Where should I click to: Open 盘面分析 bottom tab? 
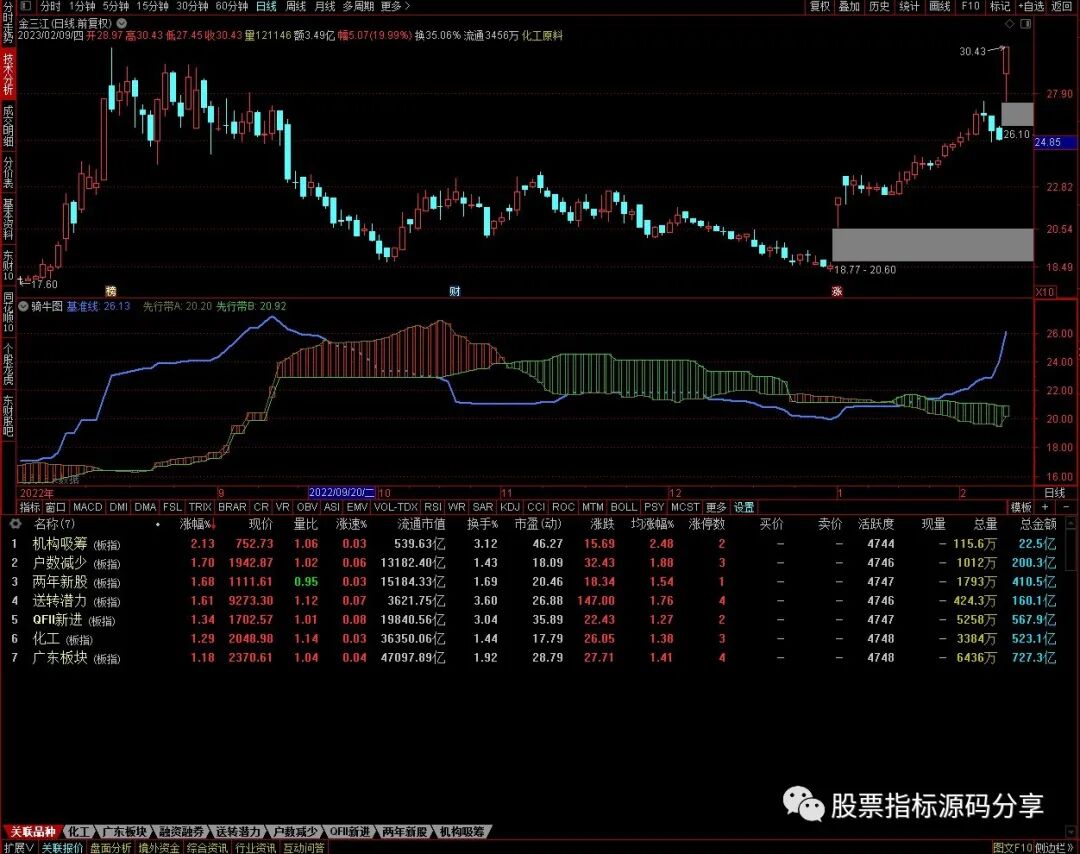110,847
